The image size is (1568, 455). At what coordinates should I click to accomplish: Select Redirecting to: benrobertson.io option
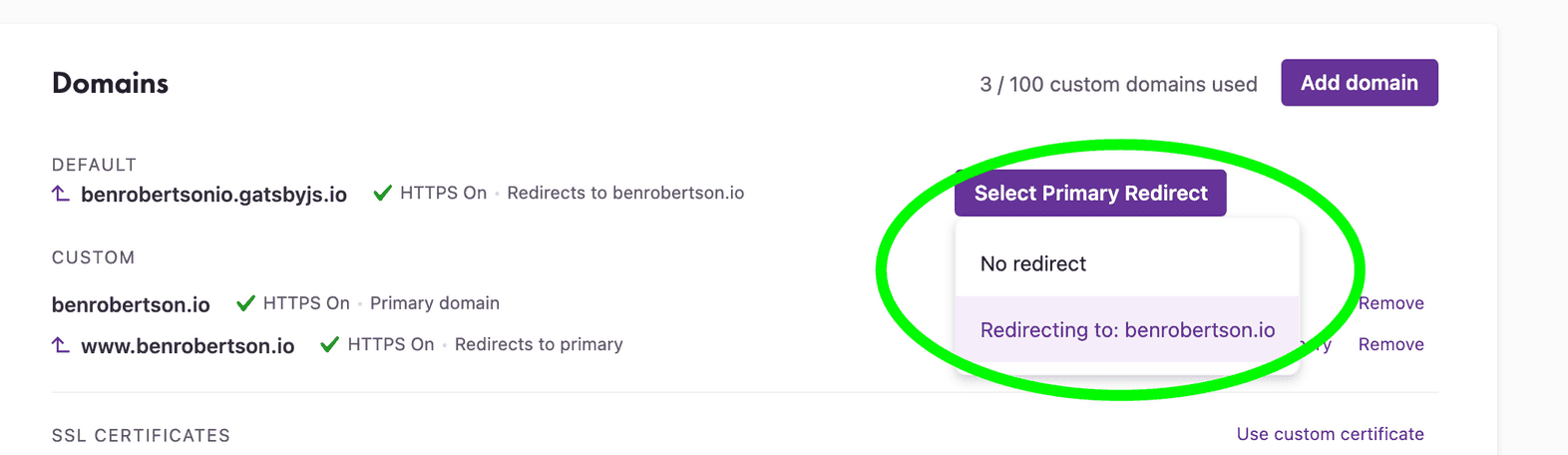(1127, 330)
